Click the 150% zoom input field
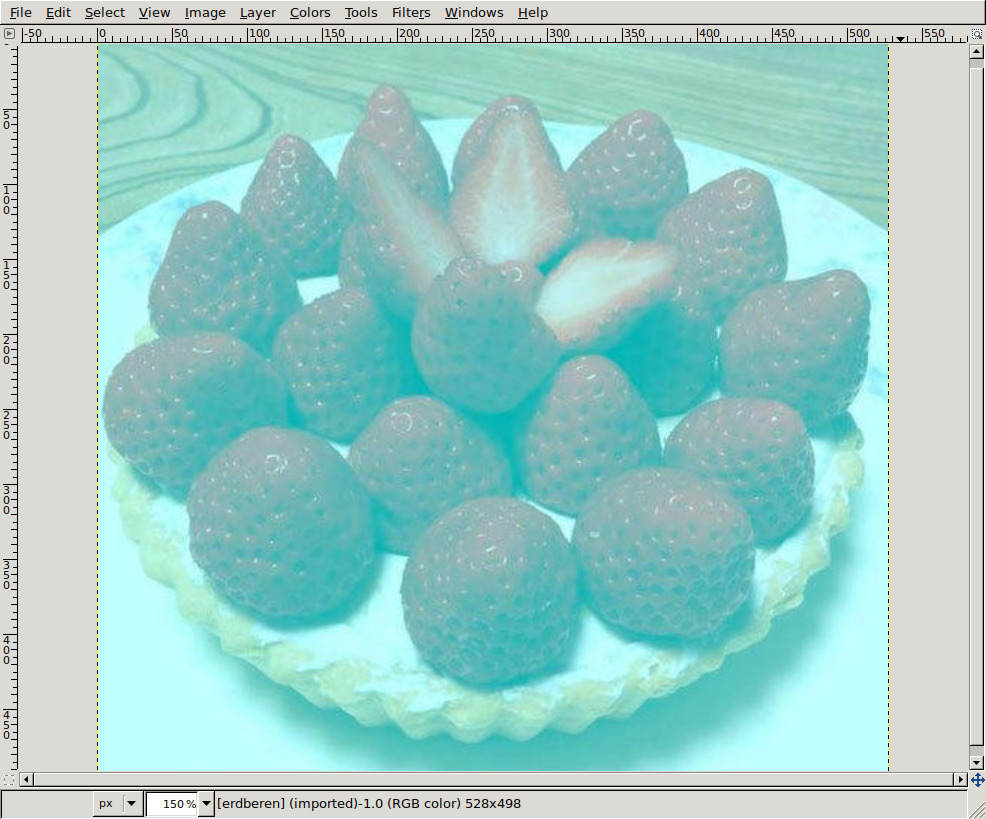The height and width of the screenshot is (819, 986). tap(172, 803)
